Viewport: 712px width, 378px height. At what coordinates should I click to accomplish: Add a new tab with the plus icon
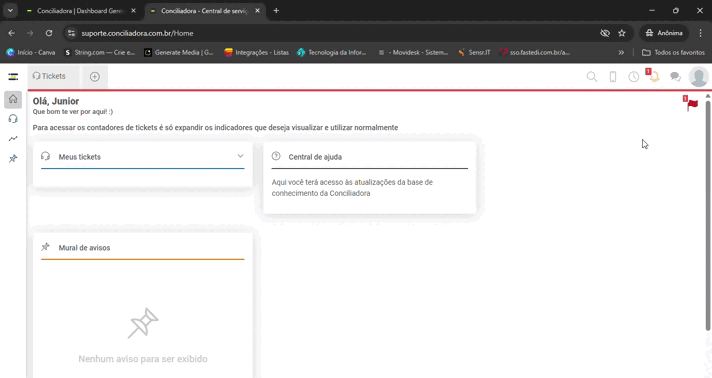(94, 77)
